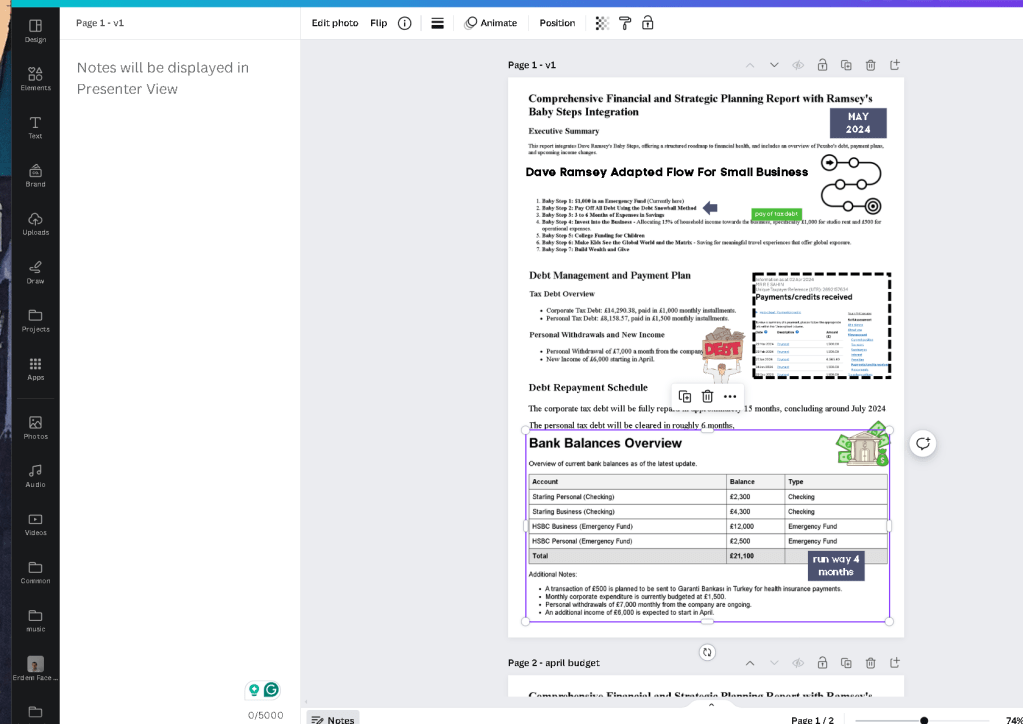The width and height of the screenshot is (1023, 724).
Task: Delete Page 2 with the trash icon
Action: [x=870, y=663]
